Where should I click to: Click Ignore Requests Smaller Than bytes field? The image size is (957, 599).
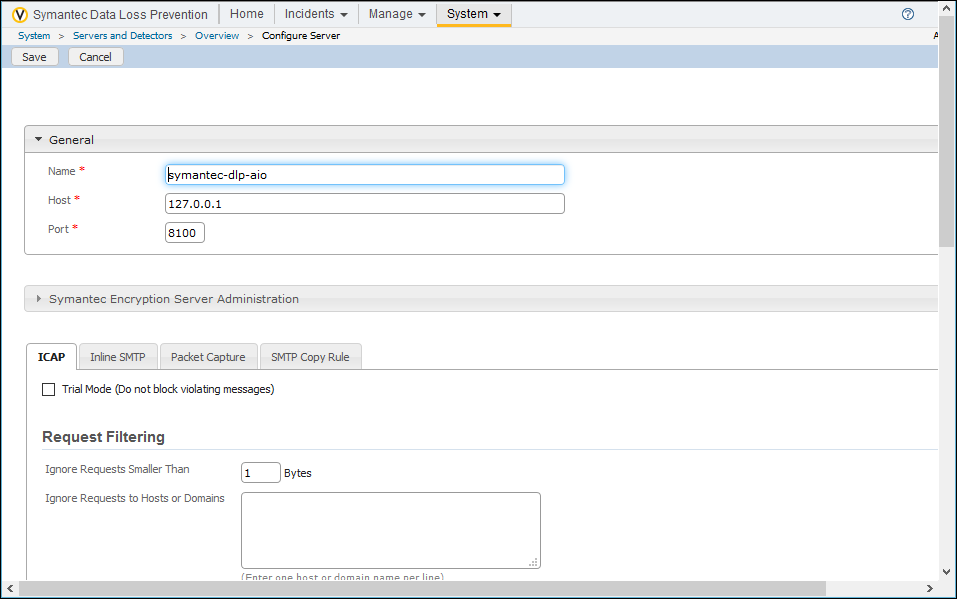point(261,473)
